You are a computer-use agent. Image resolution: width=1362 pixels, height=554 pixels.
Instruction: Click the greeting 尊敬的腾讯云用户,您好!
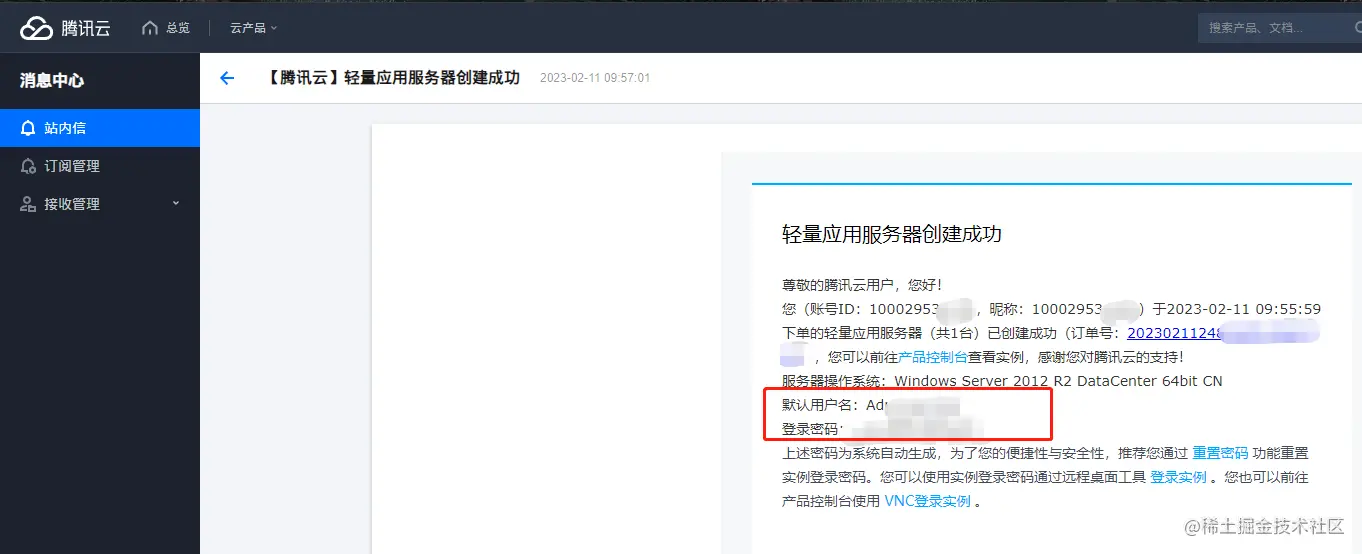[862, 285]
